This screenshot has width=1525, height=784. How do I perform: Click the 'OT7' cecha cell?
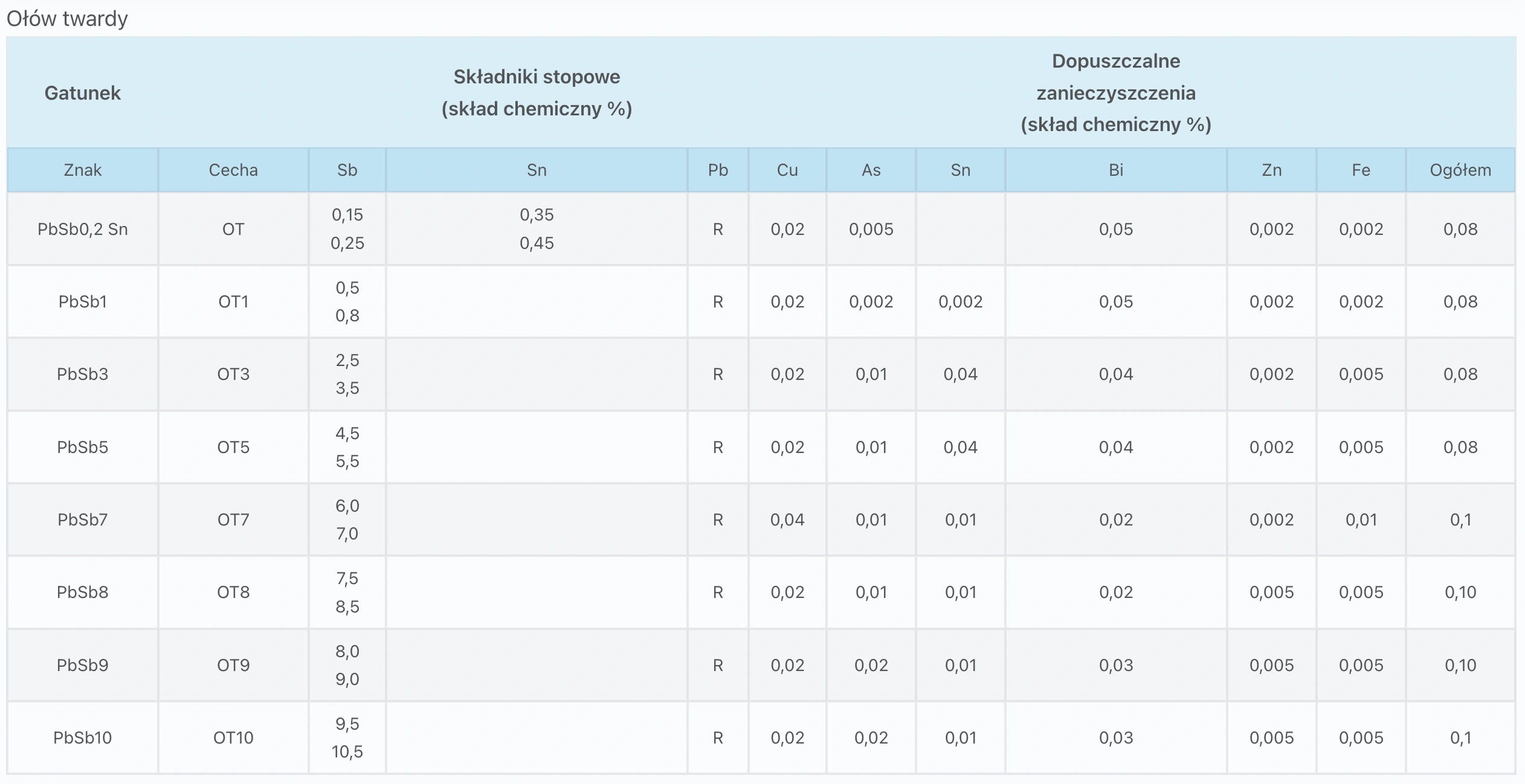click(233, 520)
